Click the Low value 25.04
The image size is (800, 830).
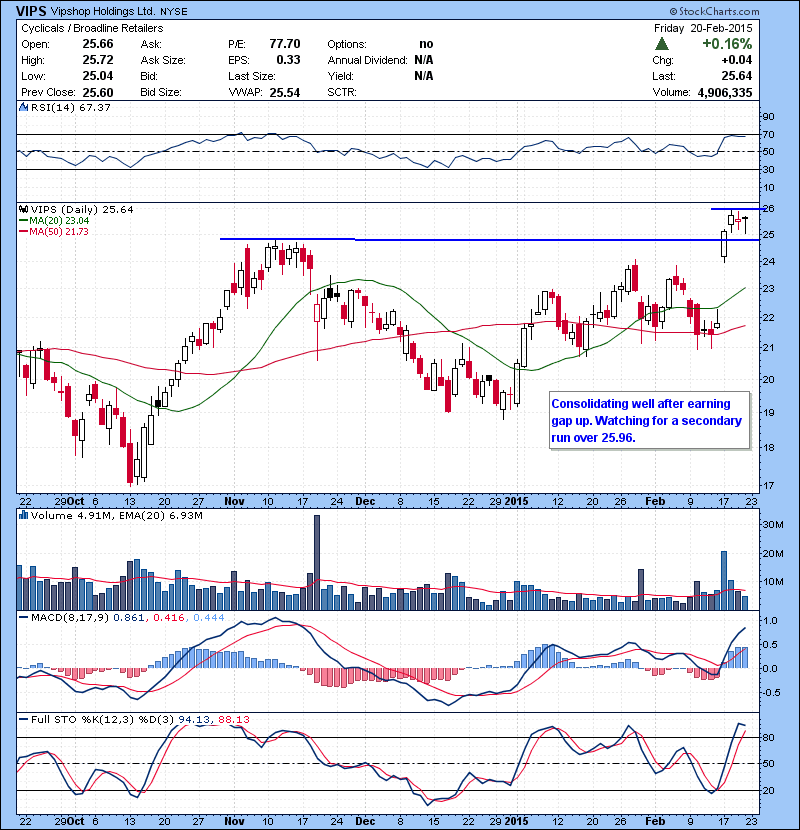tap(98, 76)
